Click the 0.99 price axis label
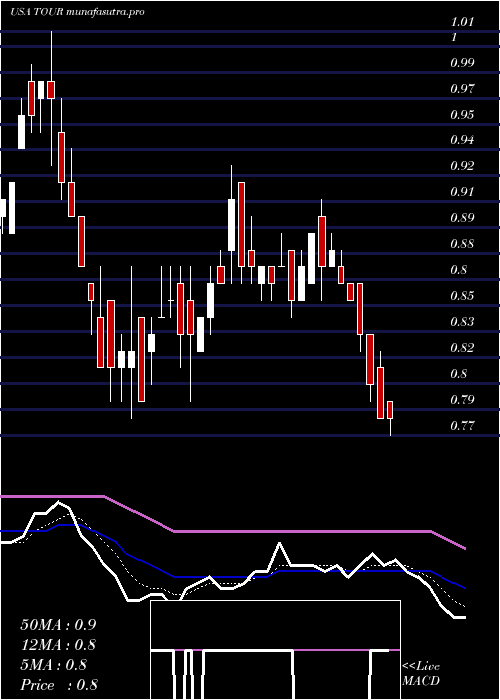500x700 pixels. coord(462,62)
